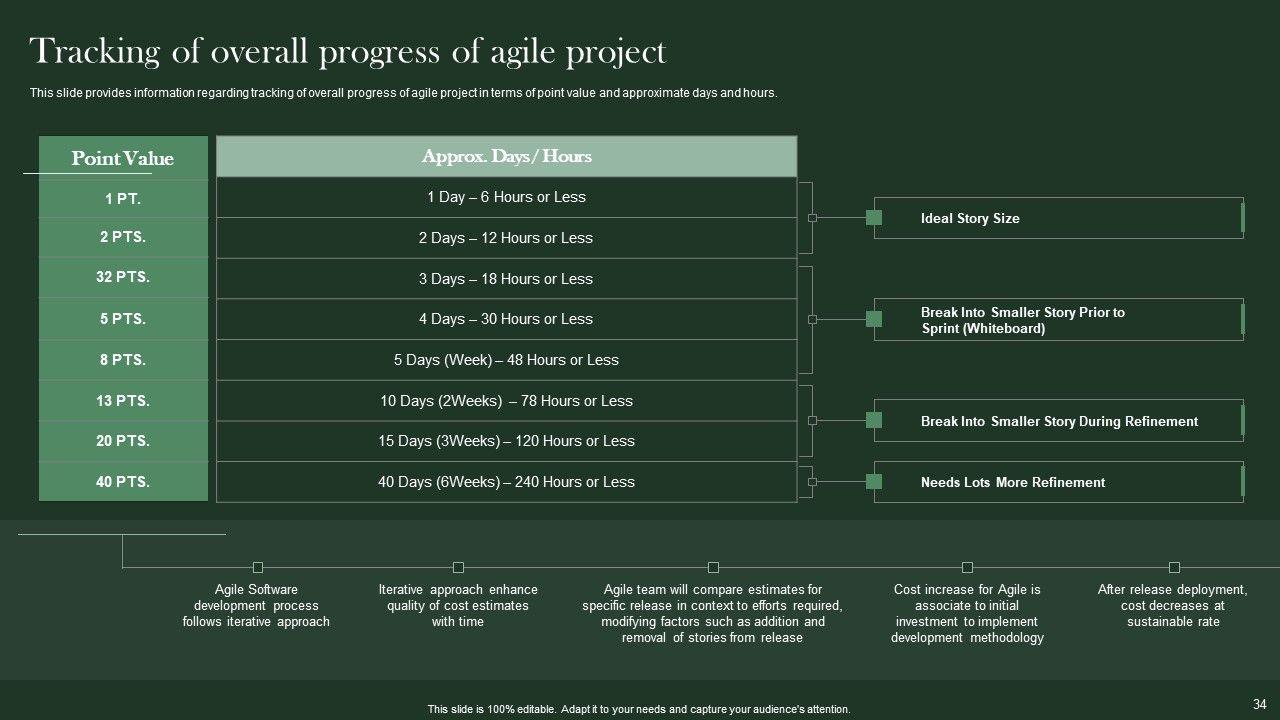Viewport: 1280px width, 720px height.
Task: Click timeline marker above Agile Software development text
Action: [258, 567]
